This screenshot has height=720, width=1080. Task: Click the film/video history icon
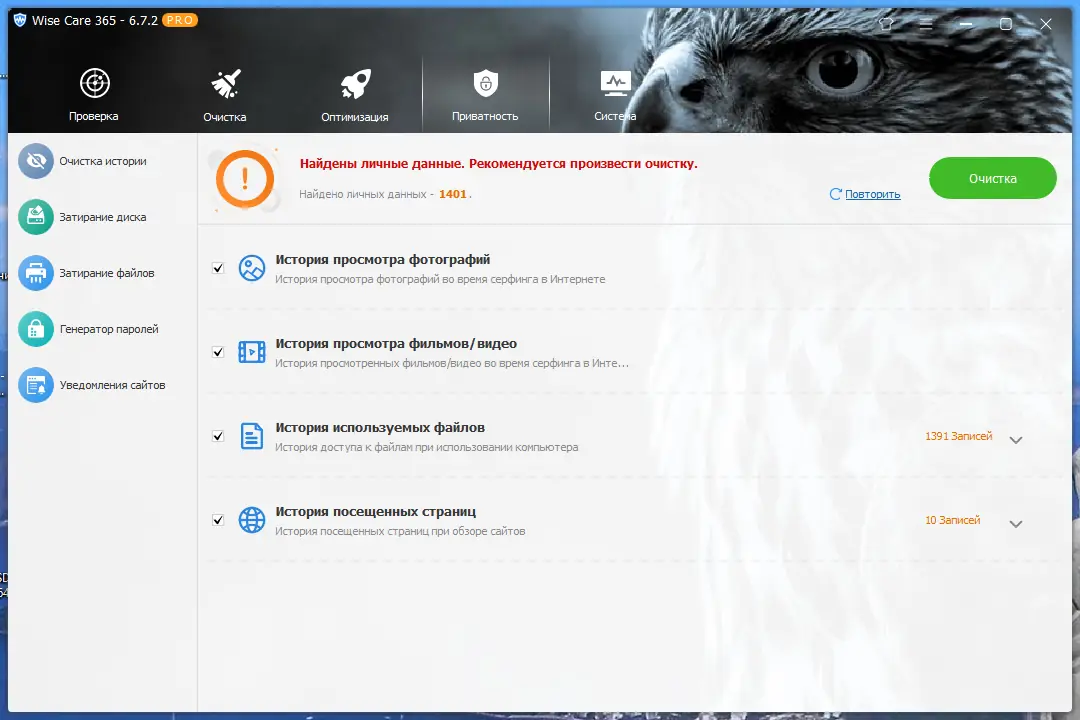(x=251, y=352)
